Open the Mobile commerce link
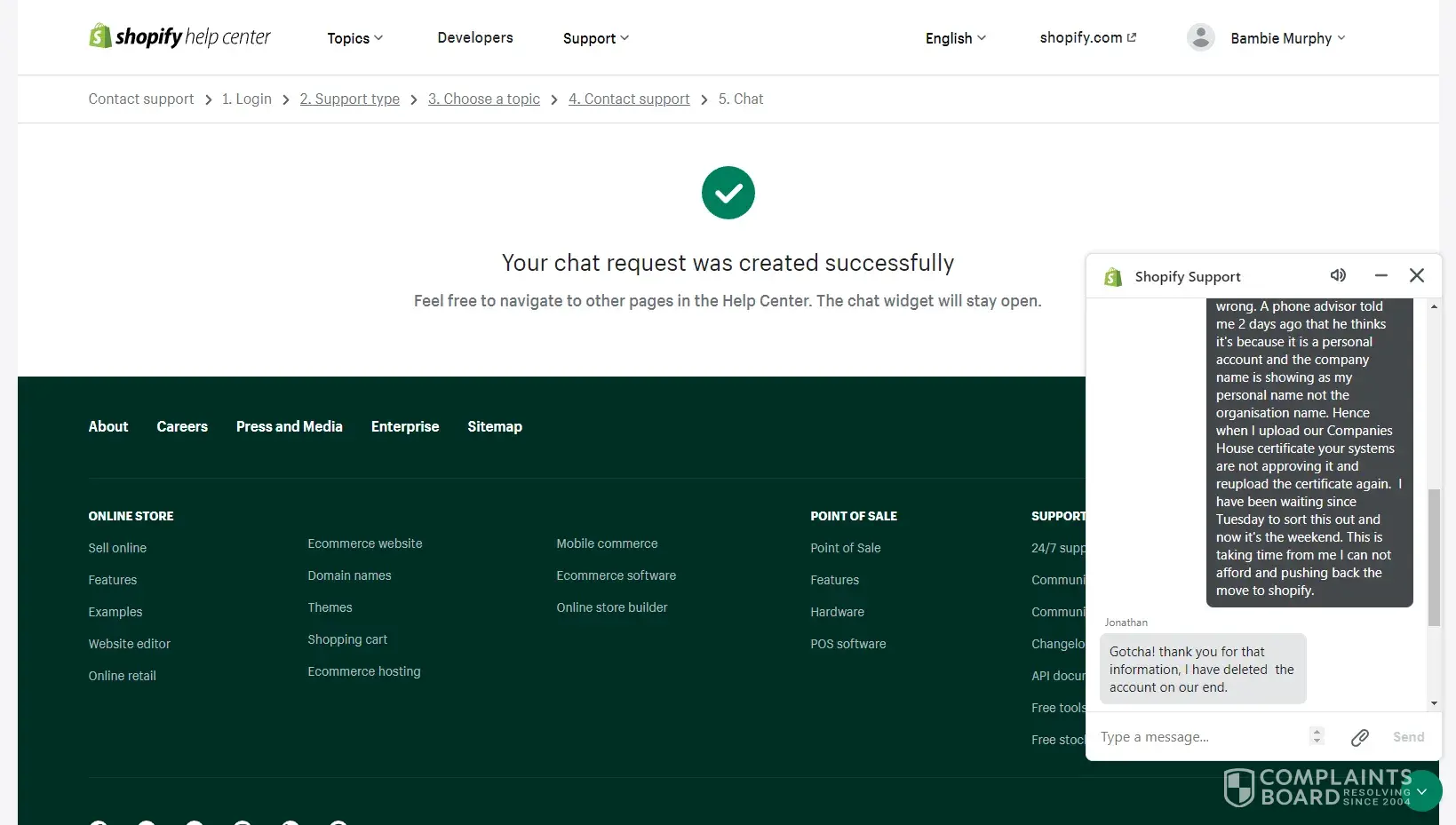1456x825 pixels. 608,543
